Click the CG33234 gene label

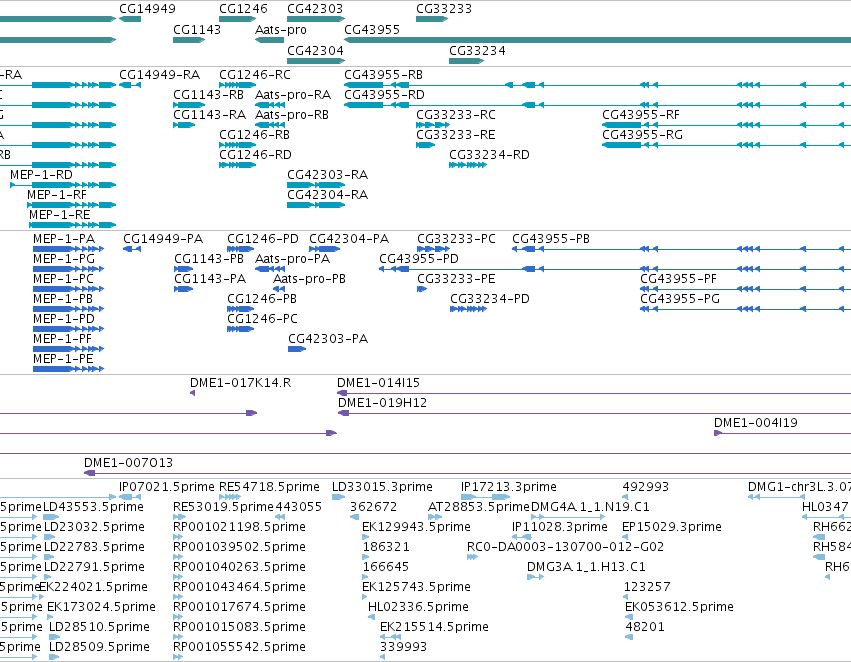click(477, 50)
